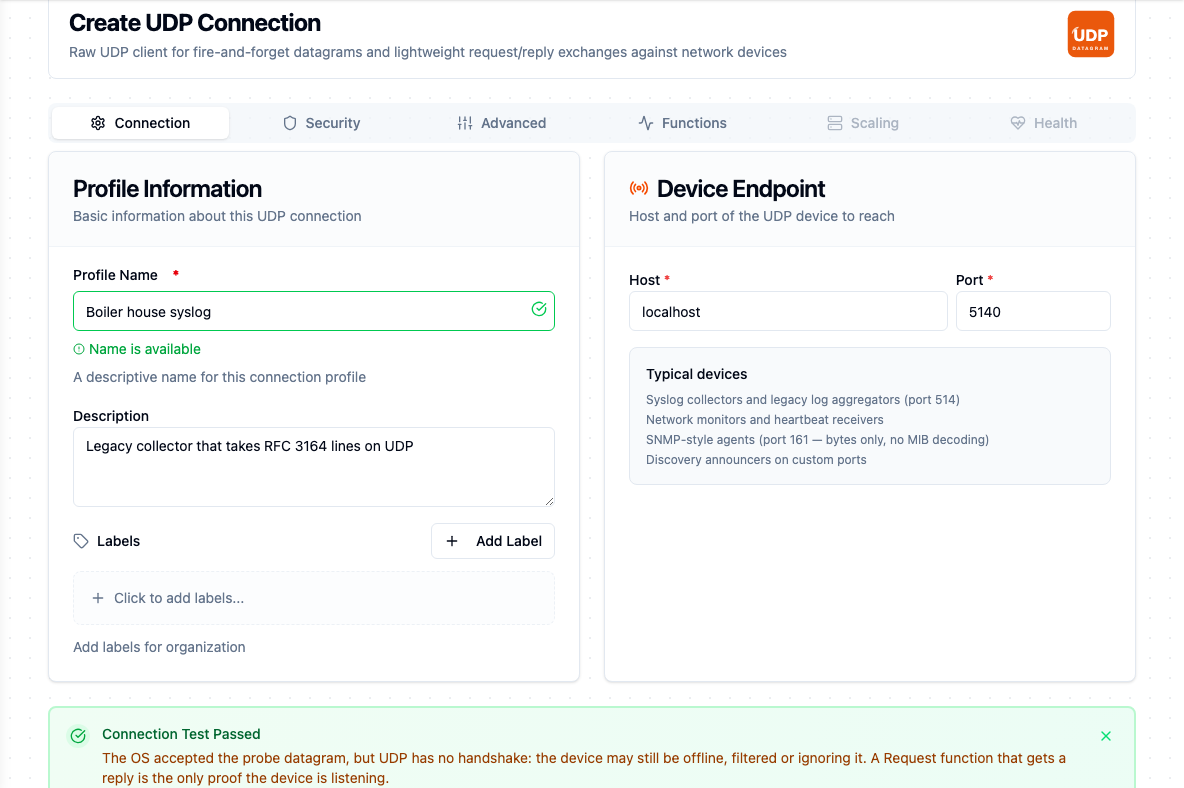Click the 'Connection Test Passed' title
The height and width of the screenshot is (788, 1184).
pos(181,734)
